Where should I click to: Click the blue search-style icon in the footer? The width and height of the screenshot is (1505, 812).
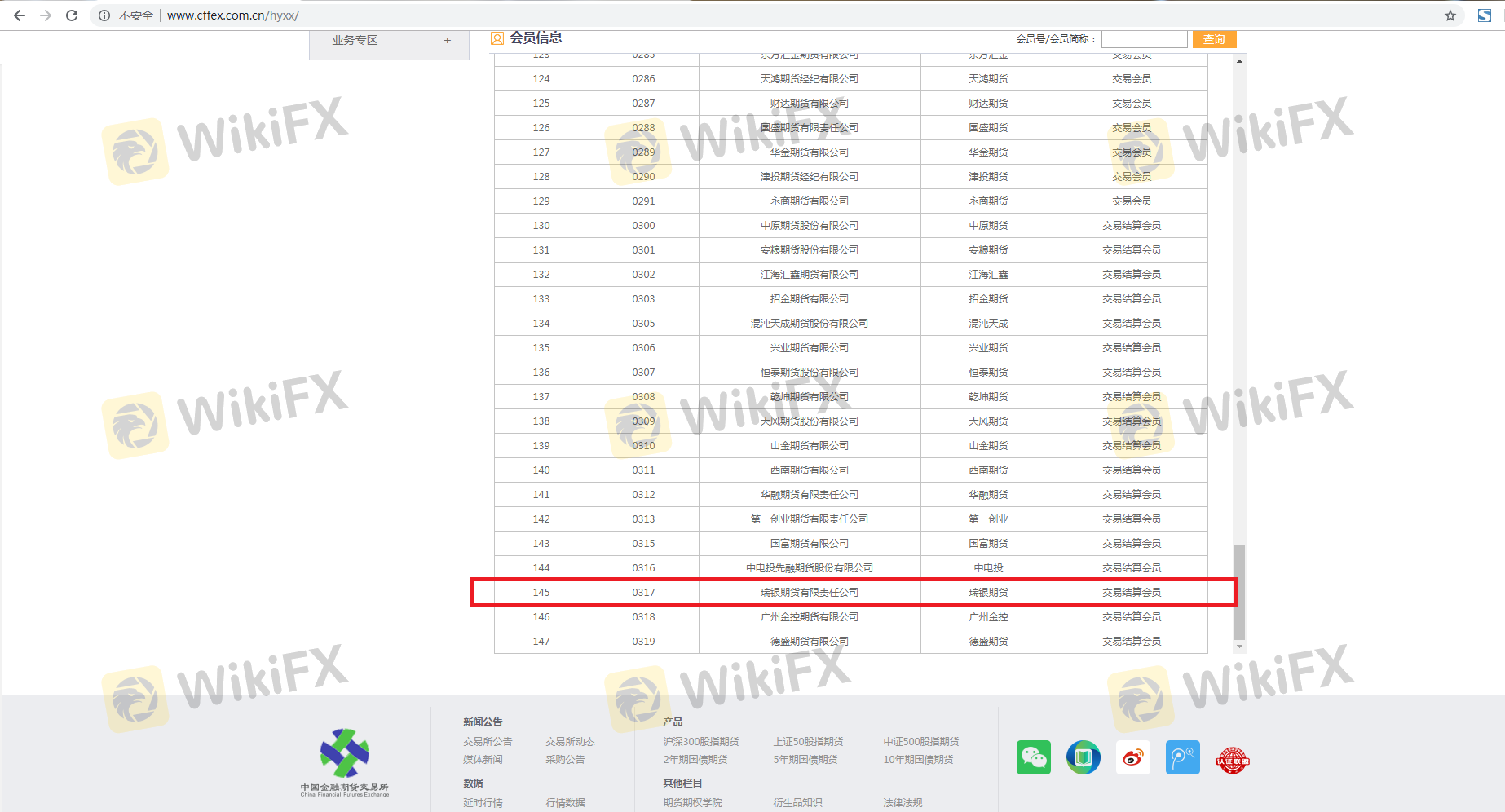1182,757
